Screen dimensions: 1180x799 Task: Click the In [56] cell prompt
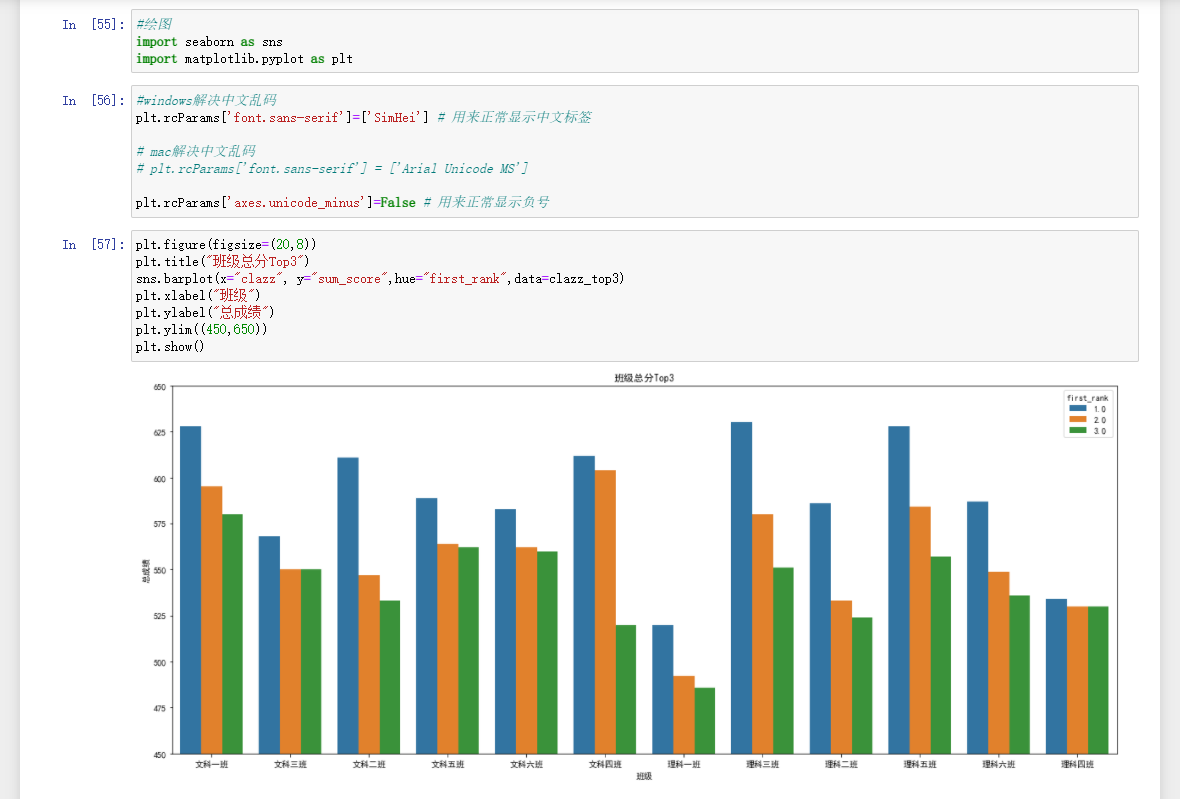coord(93,100)
